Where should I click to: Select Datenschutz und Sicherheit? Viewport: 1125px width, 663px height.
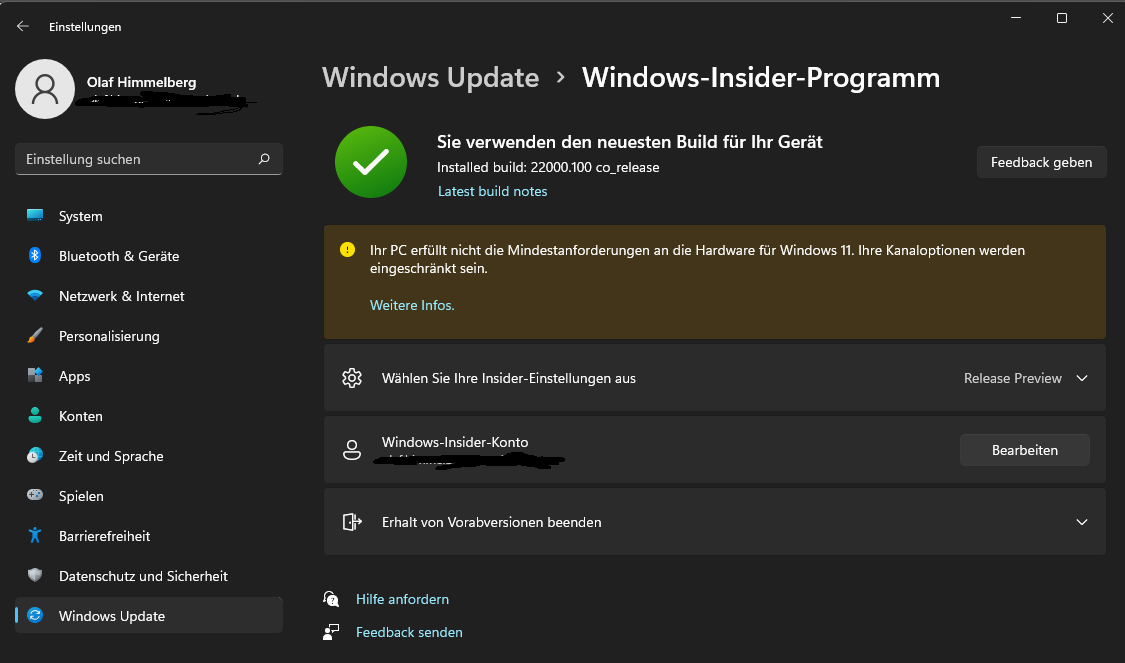pyautogui.click(x=149, y=576)
